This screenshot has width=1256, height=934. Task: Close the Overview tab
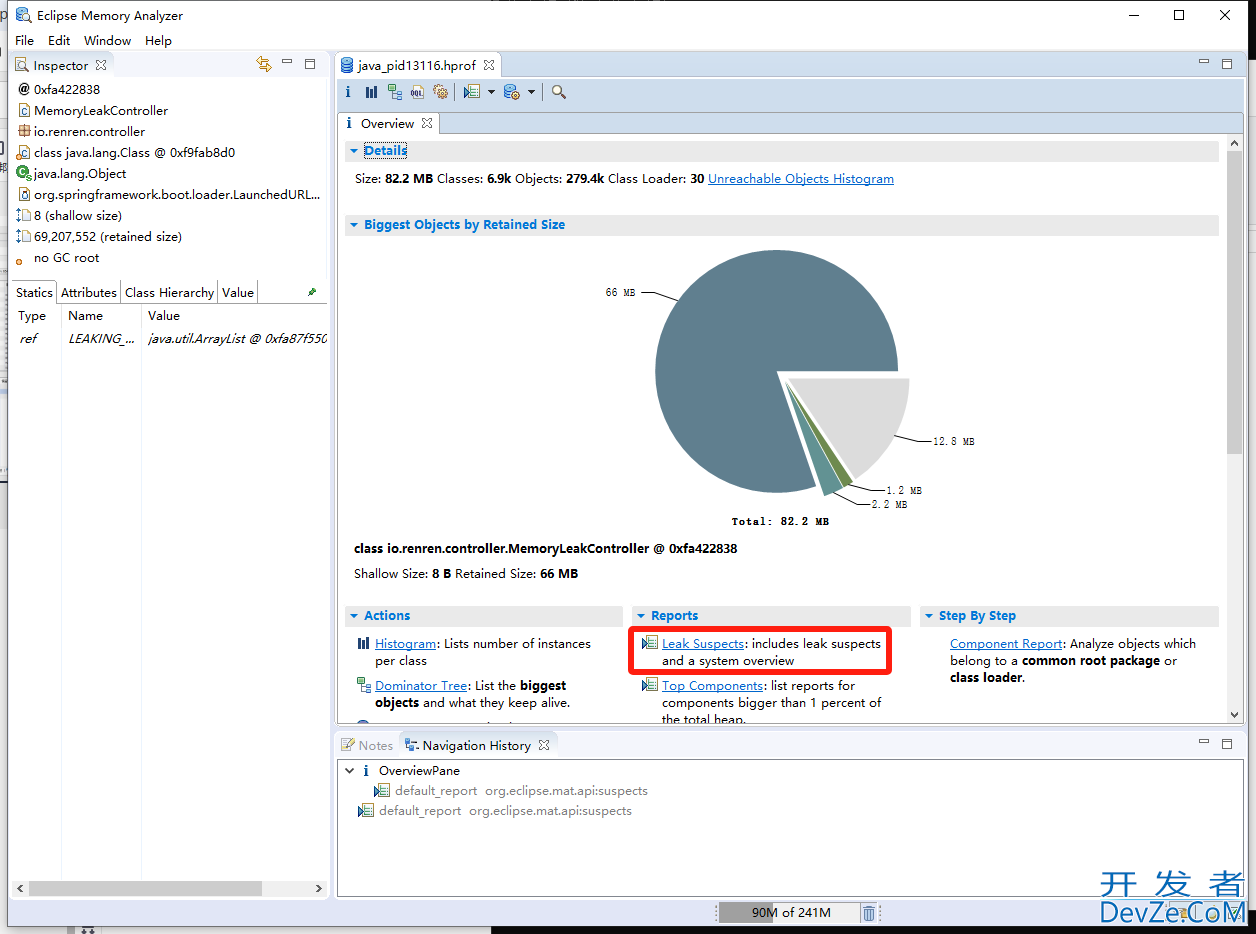coord(426,123)
